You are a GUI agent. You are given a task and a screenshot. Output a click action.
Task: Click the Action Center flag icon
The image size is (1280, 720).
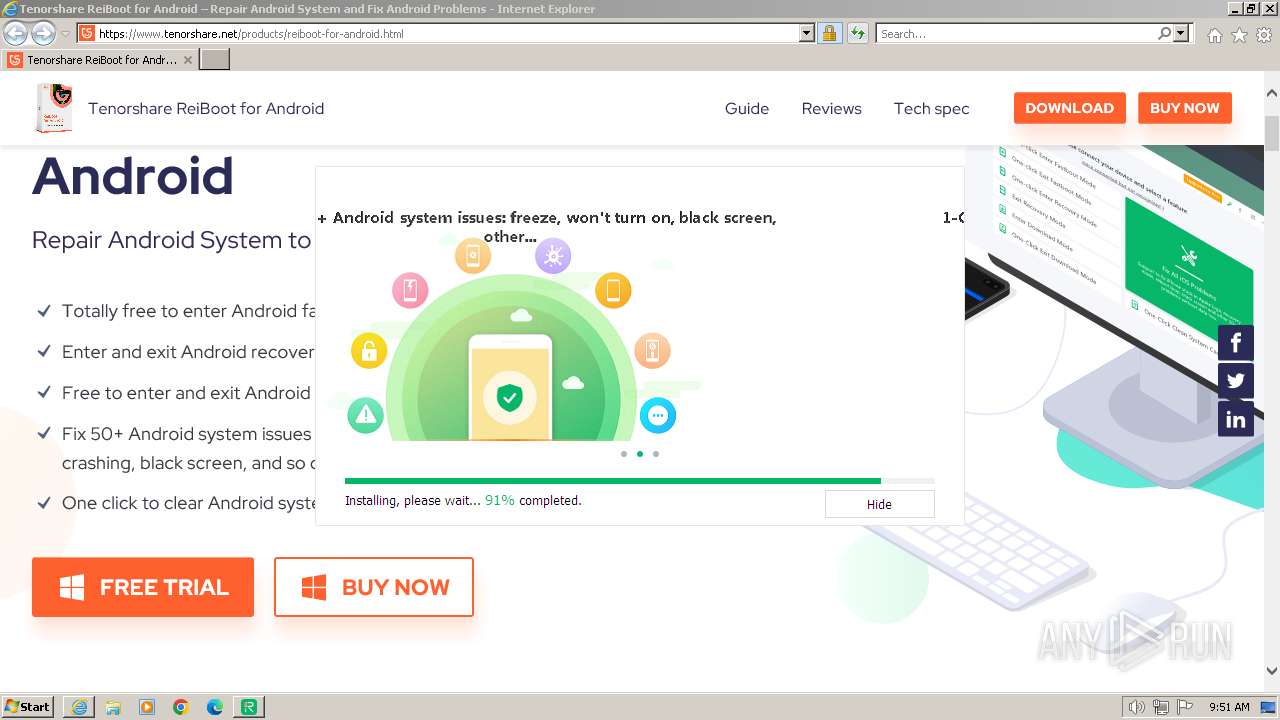1186,707
